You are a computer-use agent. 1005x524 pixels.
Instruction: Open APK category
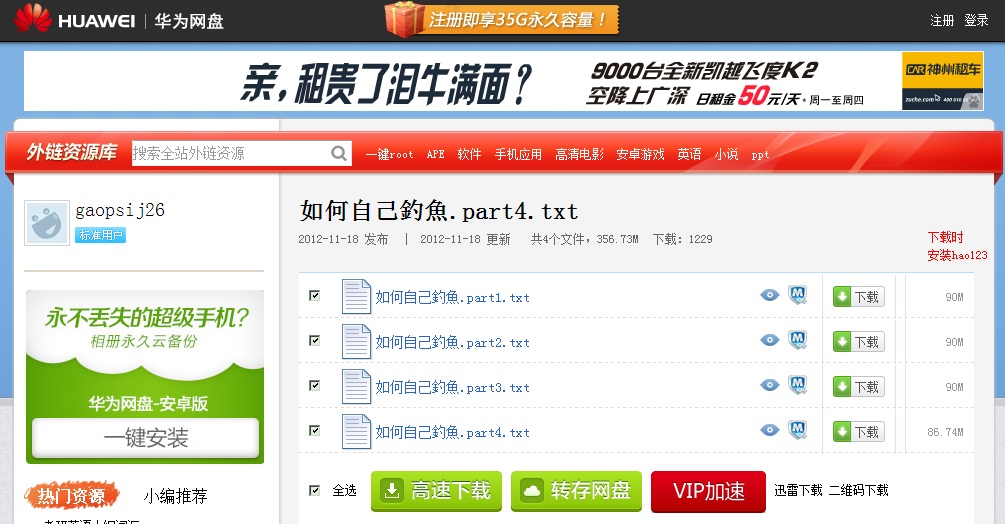(435, 154)
